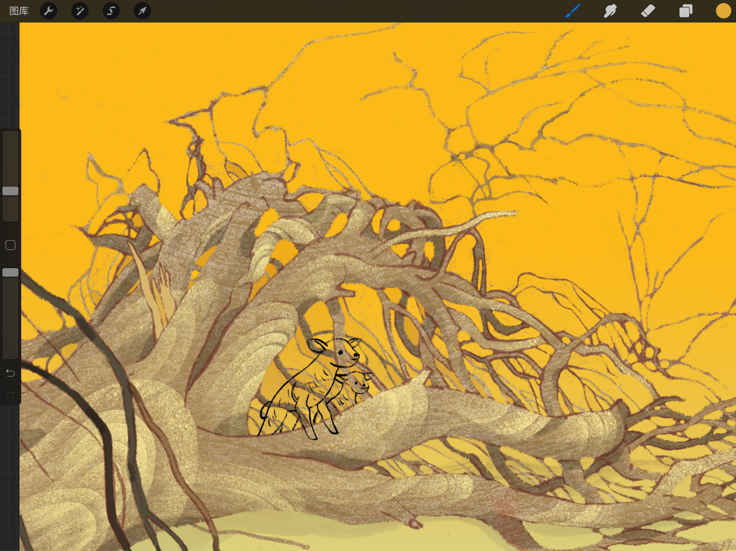Click the brush size slider handle

coord(10,191)
